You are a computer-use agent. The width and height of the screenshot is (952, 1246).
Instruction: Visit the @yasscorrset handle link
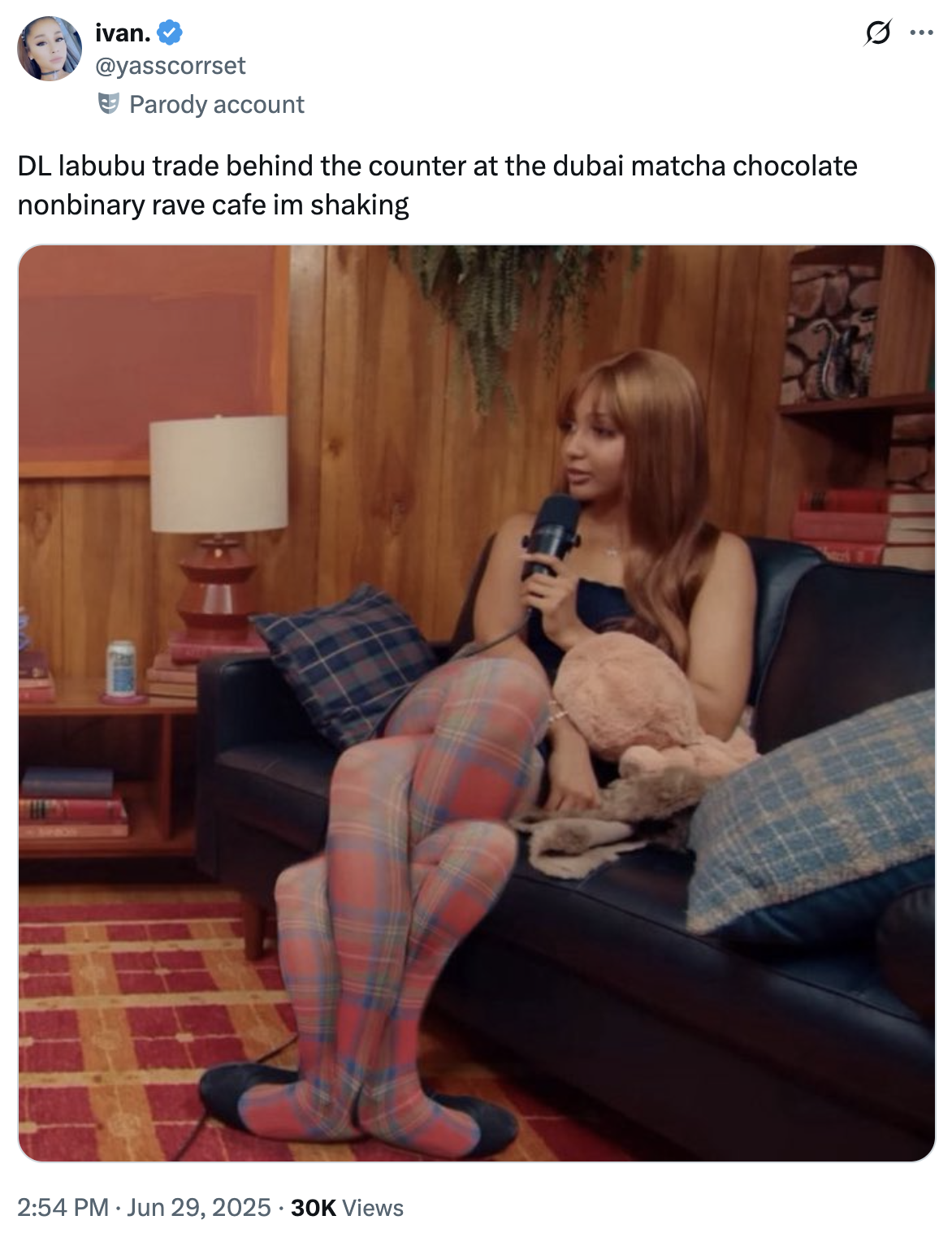(x=171, y=66)
